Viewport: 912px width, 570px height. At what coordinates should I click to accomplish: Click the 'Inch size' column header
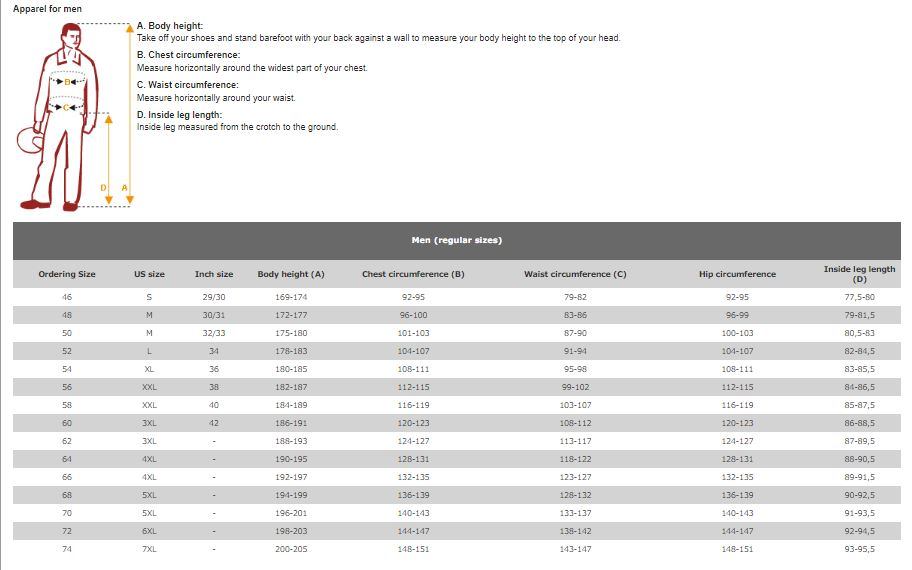(214, 274)
